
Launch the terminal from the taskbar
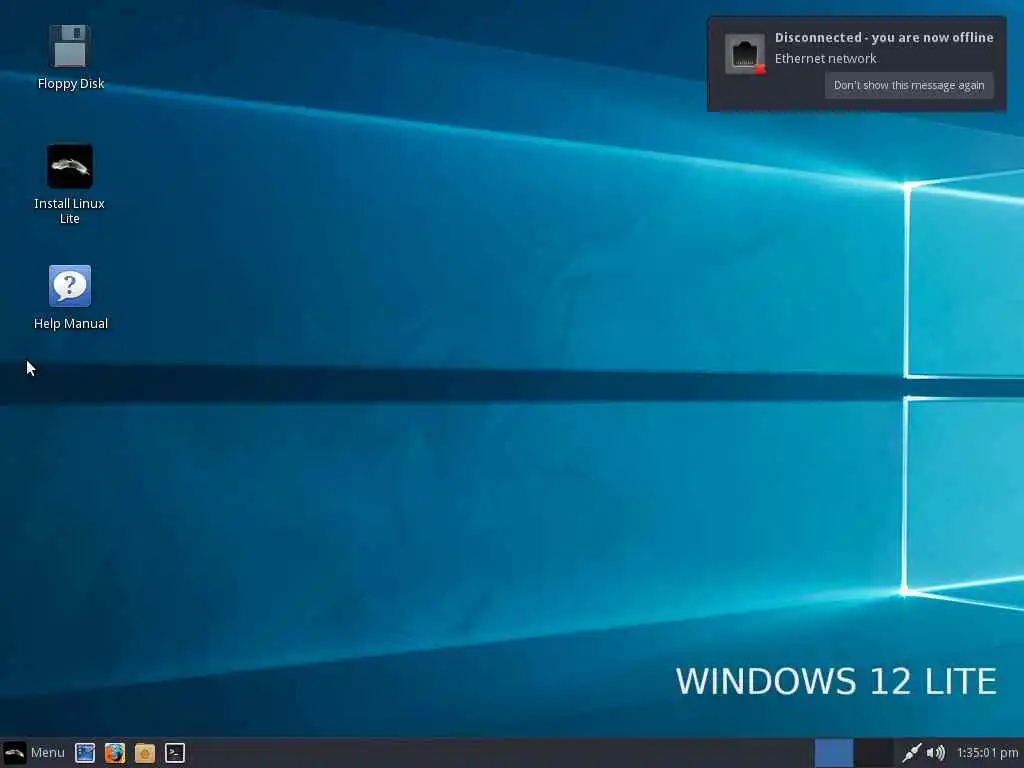175,753
